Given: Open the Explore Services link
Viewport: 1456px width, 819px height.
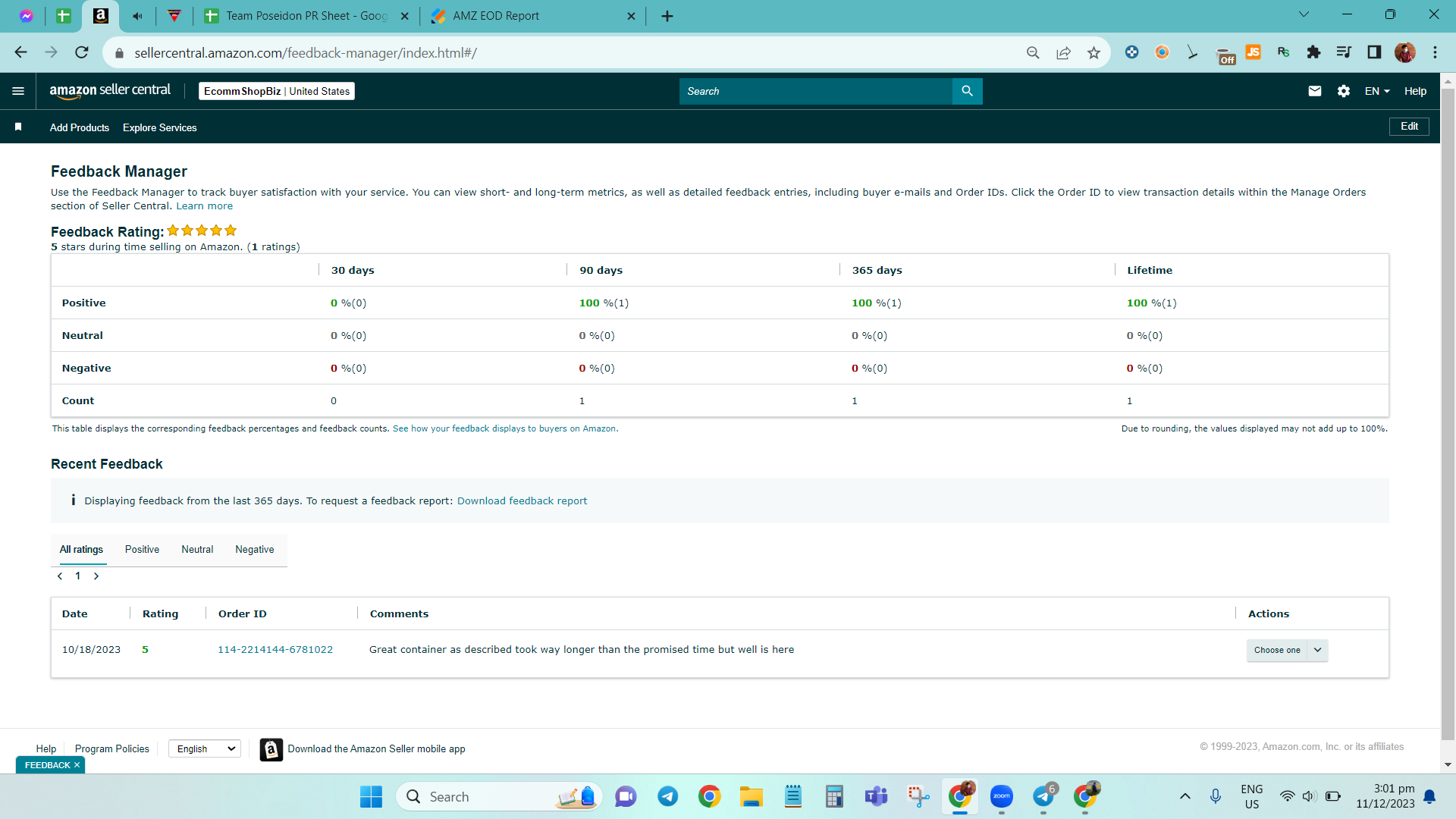Looking at the screenshot, I should click(x=159, y=127).
